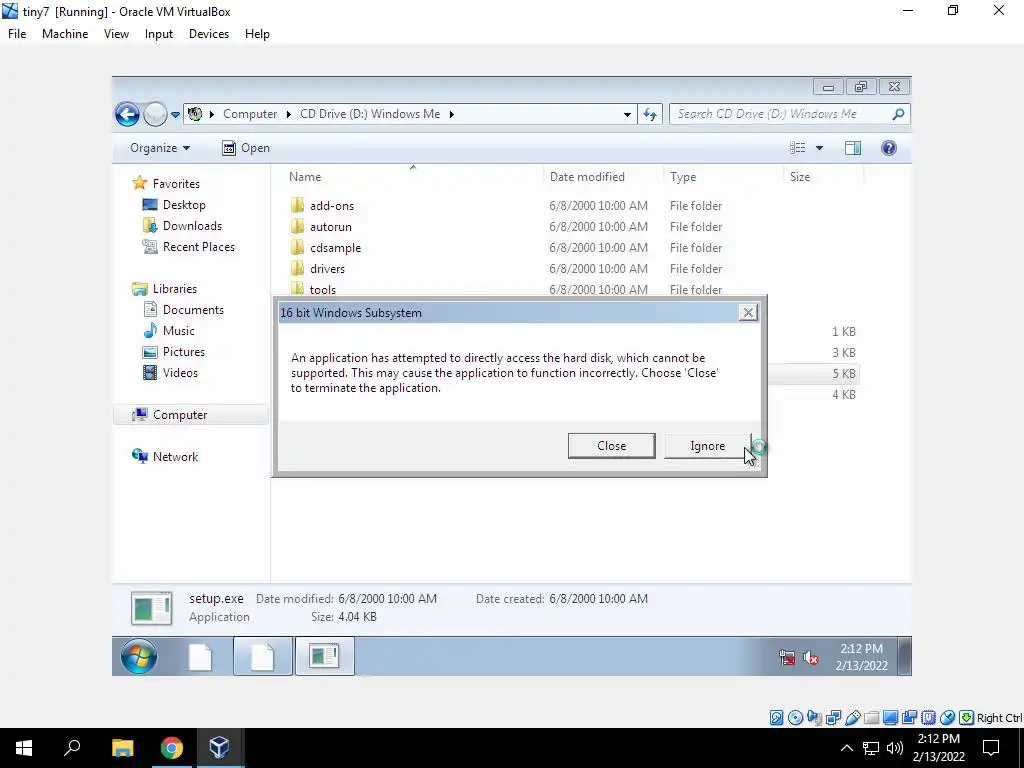Go back with the Explorer back arrow
Image resolution: width=1024 pixels, height=768 pixels.
pyautogui.click(x=127, y=114)
